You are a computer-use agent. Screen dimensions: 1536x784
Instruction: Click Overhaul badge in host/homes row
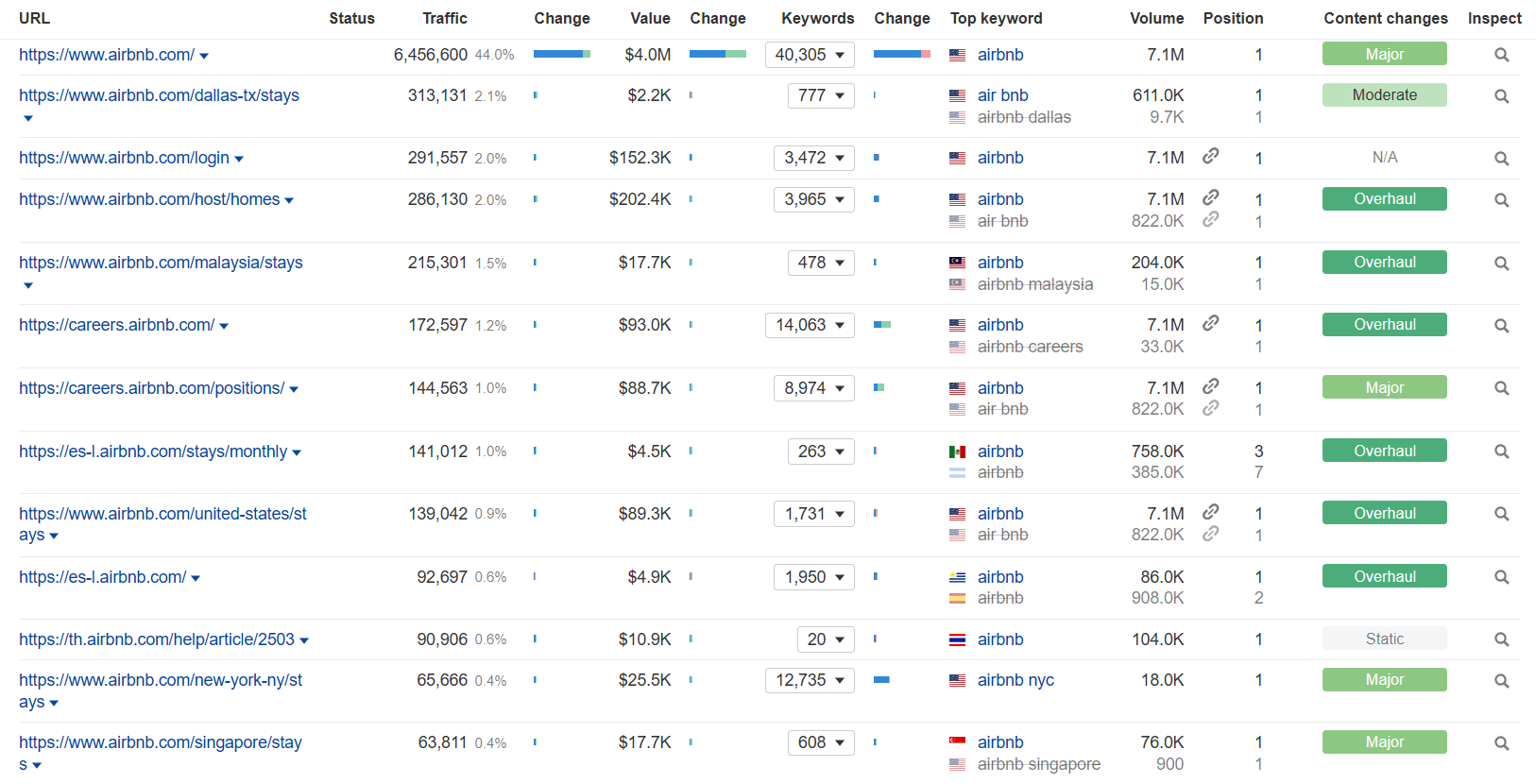tap(1385, 198)
